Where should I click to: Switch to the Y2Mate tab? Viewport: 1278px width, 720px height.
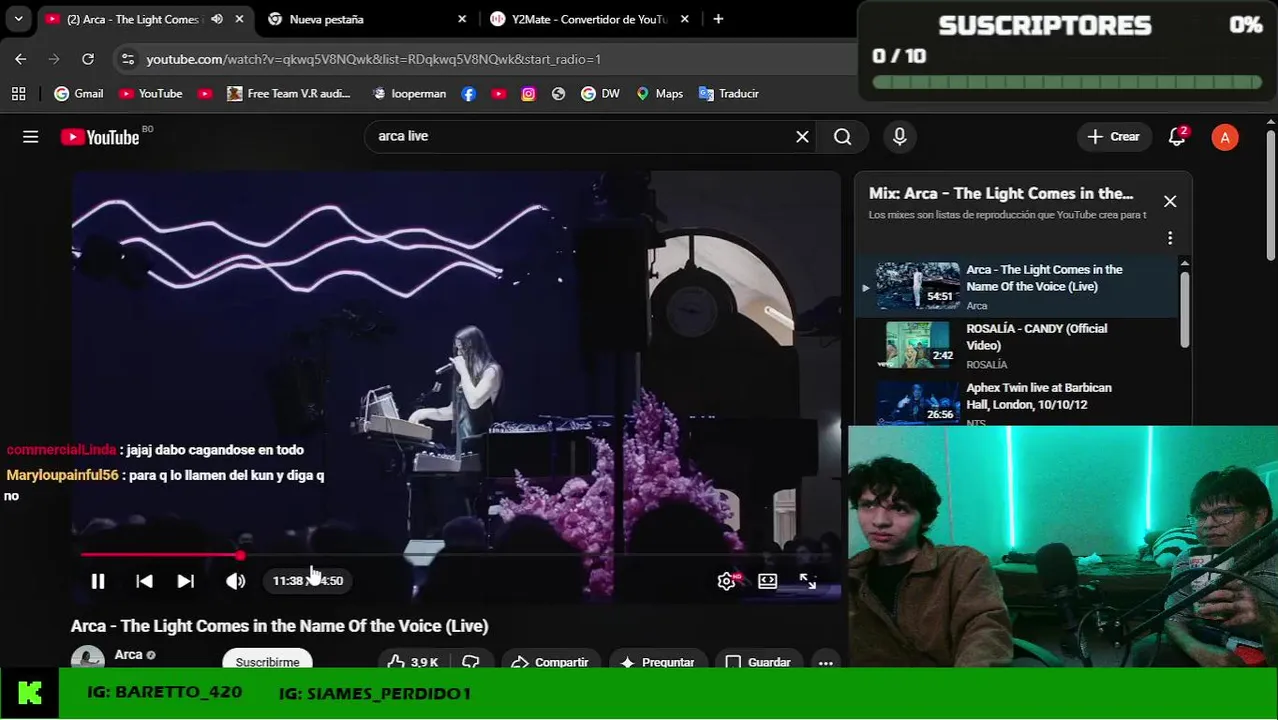pyautogui.click(x=590, y=19)
